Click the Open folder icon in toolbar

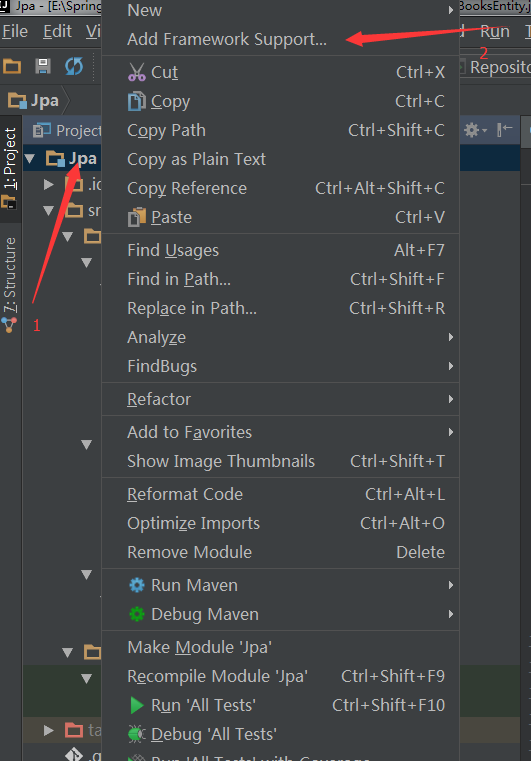[x=12, y=66]
